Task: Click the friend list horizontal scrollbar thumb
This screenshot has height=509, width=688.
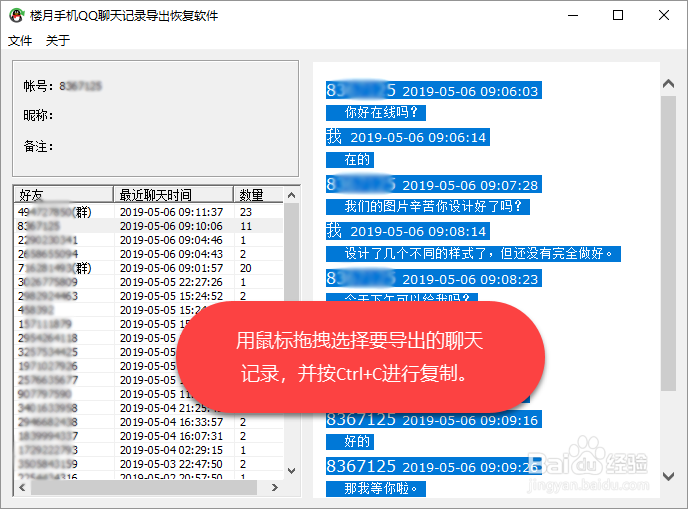Action: [143, 487]
